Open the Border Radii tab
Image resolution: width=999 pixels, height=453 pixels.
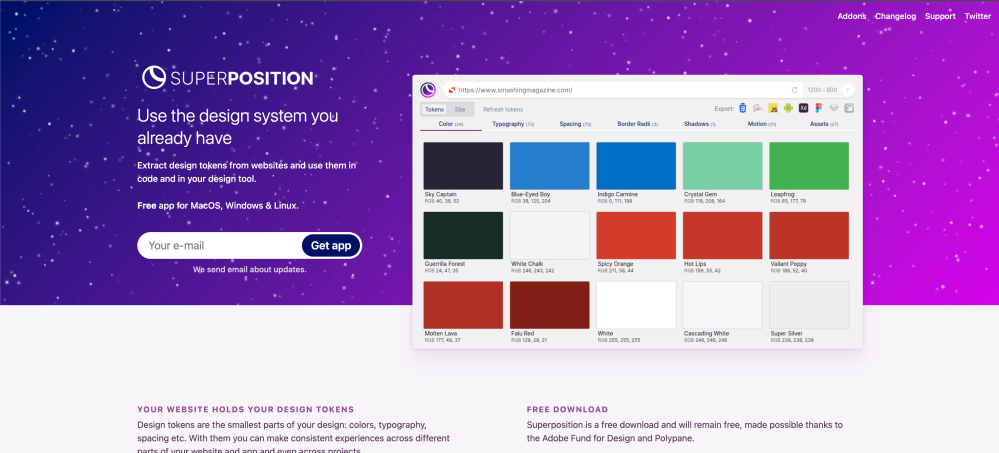pyautogui.click(x=638, y=124)
